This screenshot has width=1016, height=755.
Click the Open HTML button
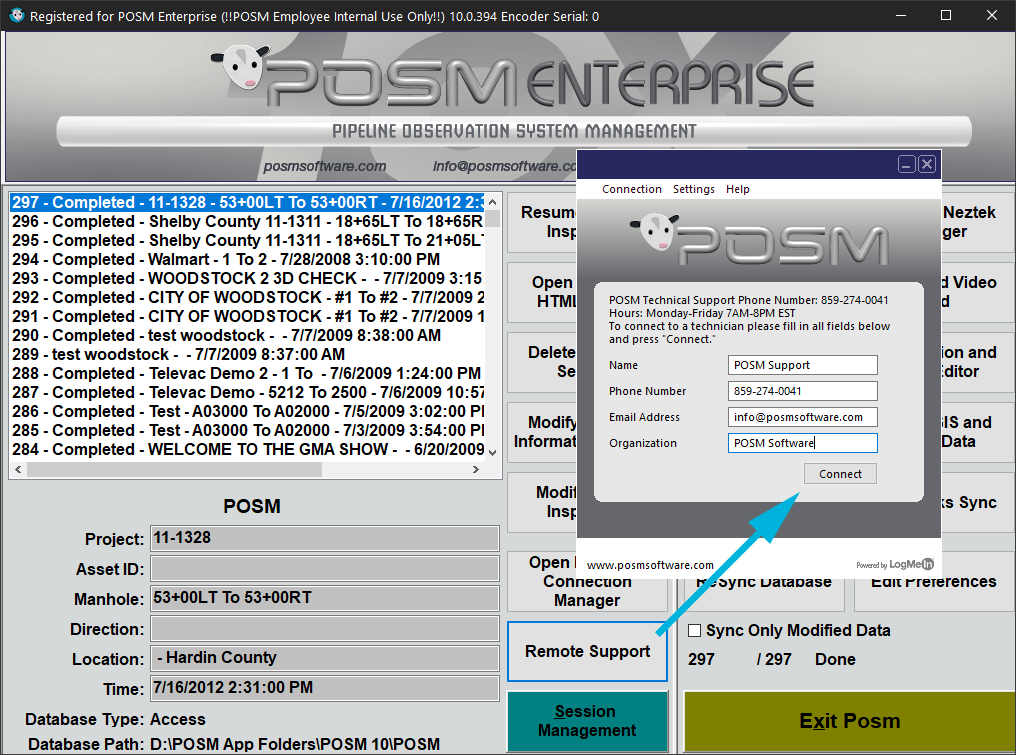[543, 292]
